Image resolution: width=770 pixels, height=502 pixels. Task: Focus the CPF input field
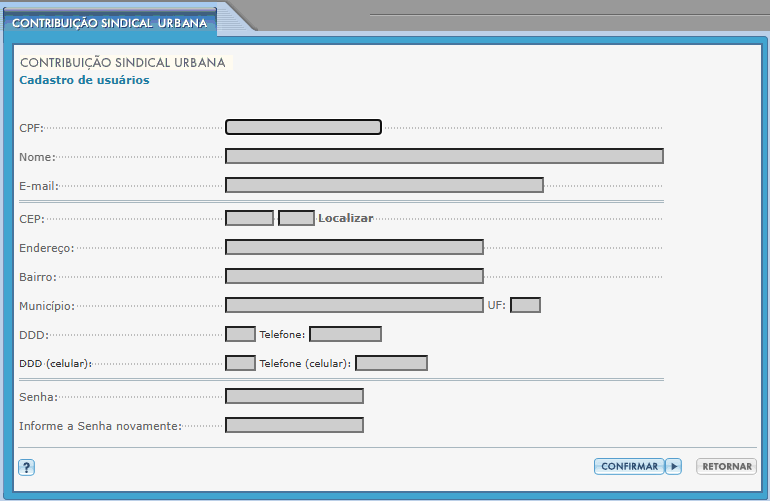303,127
